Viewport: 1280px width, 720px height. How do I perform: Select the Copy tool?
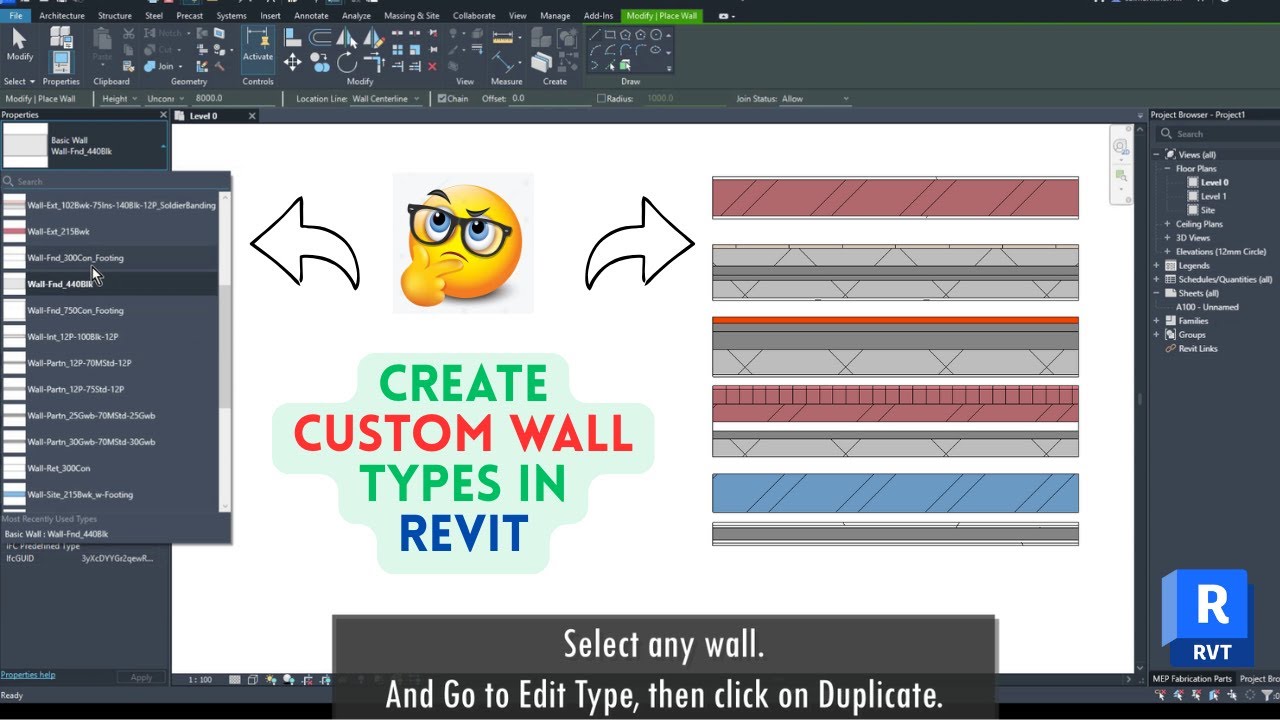tap(320, 63)
